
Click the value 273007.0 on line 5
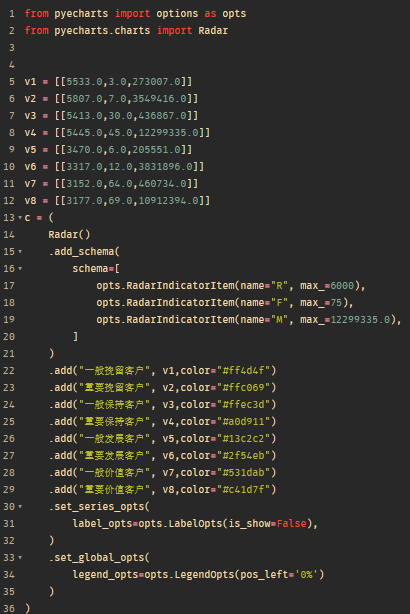pos(156,81)
